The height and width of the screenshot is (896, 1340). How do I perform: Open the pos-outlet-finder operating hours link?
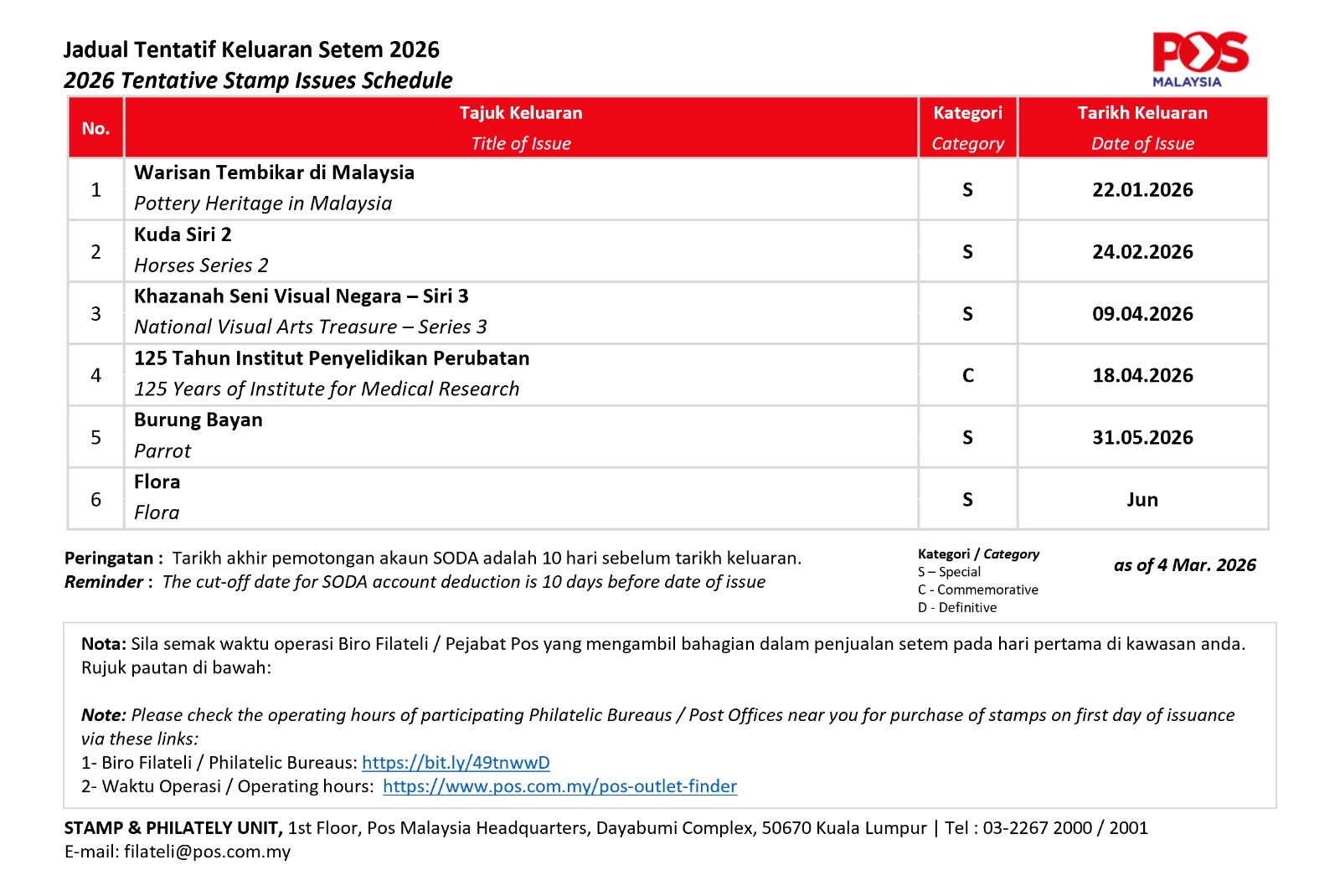(x=559, y=786)
